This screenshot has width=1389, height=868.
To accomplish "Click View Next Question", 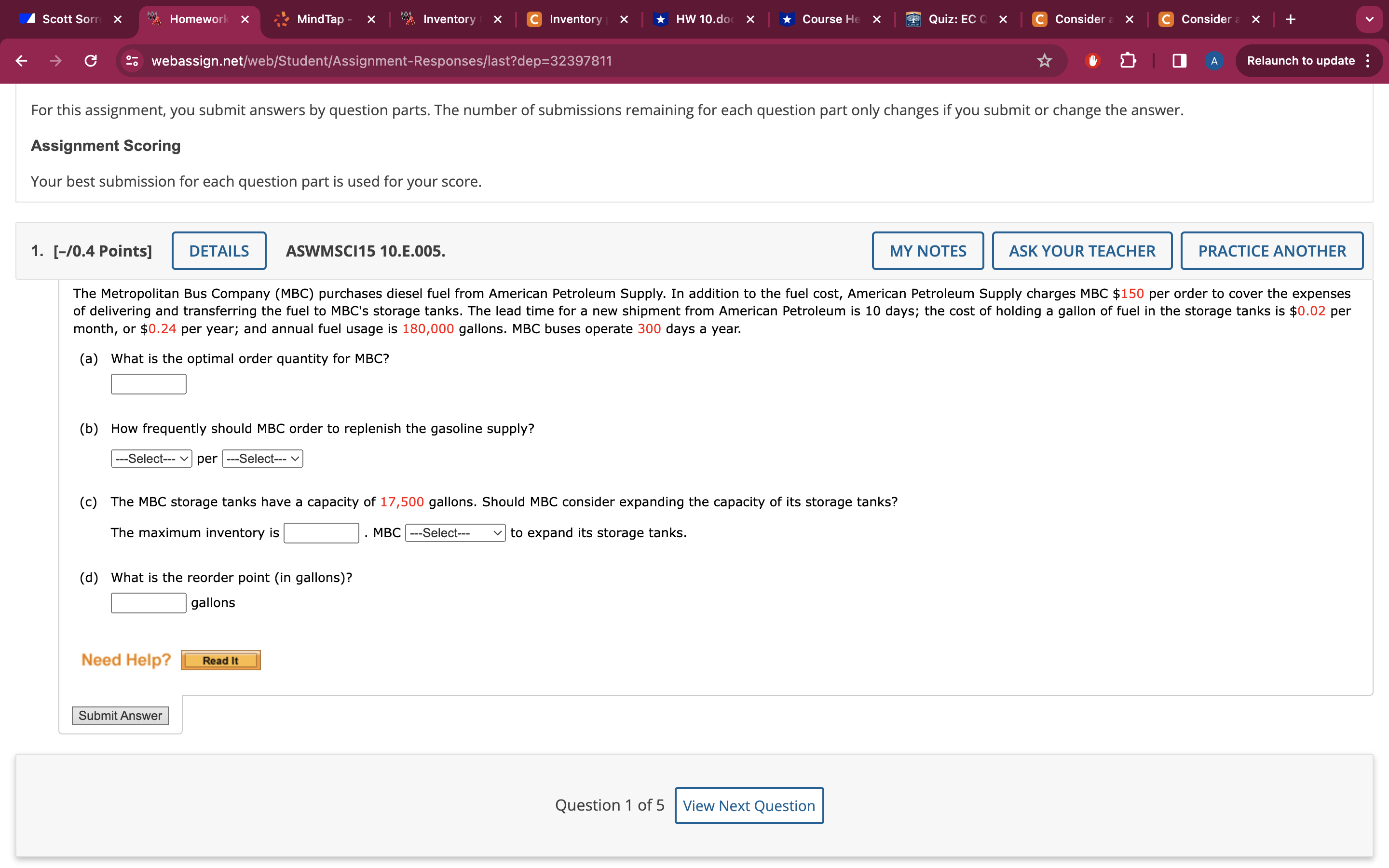I will (749, 805).
